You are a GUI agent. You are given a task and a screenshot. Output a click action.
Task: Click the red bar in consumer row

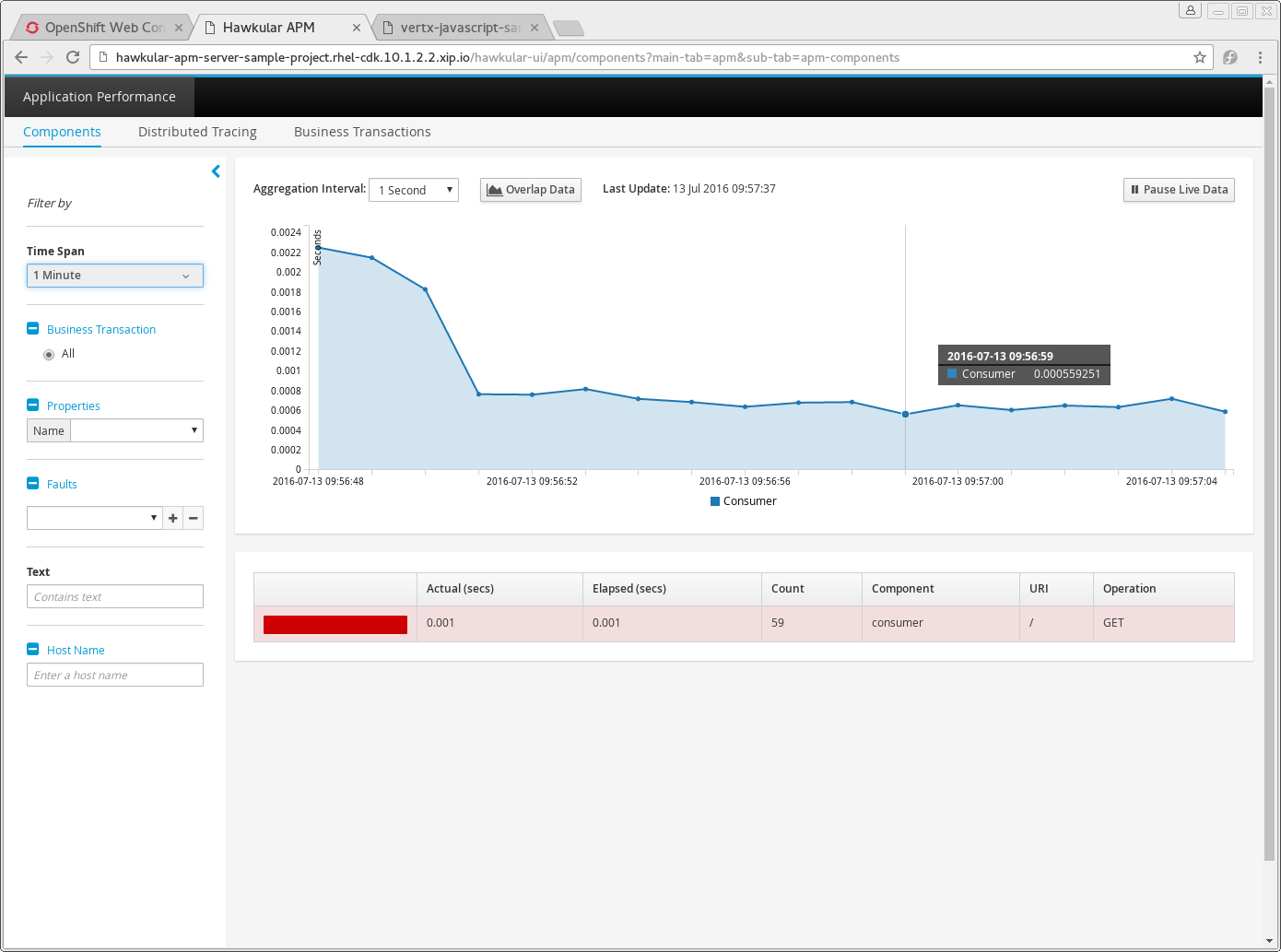tap(335, 625)
